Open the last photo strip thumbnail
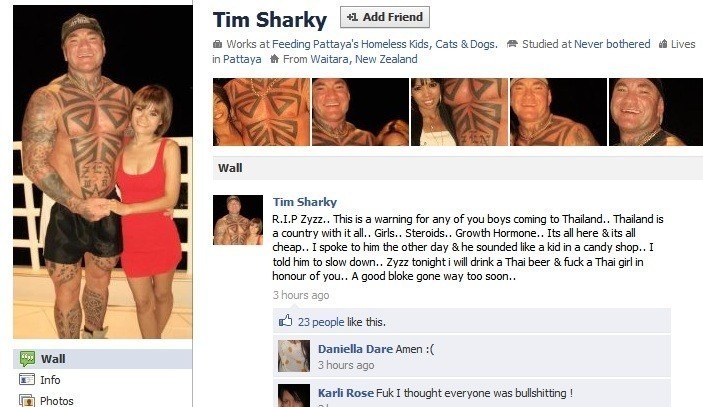This screenshot has height=407, width=703. click(655, 112)
